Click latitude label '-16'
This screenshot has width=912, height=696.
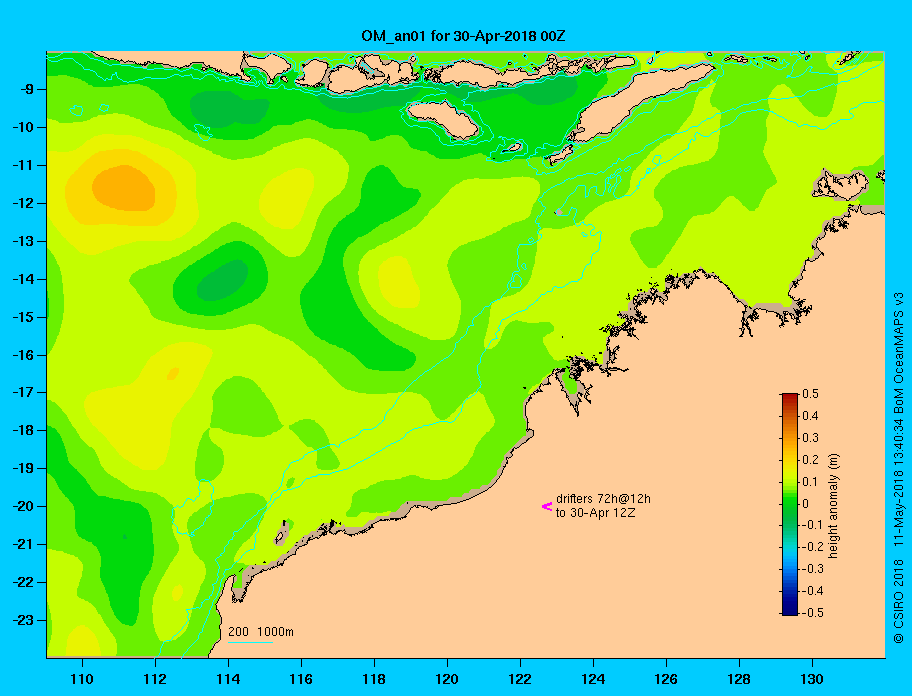click(21, 355)
